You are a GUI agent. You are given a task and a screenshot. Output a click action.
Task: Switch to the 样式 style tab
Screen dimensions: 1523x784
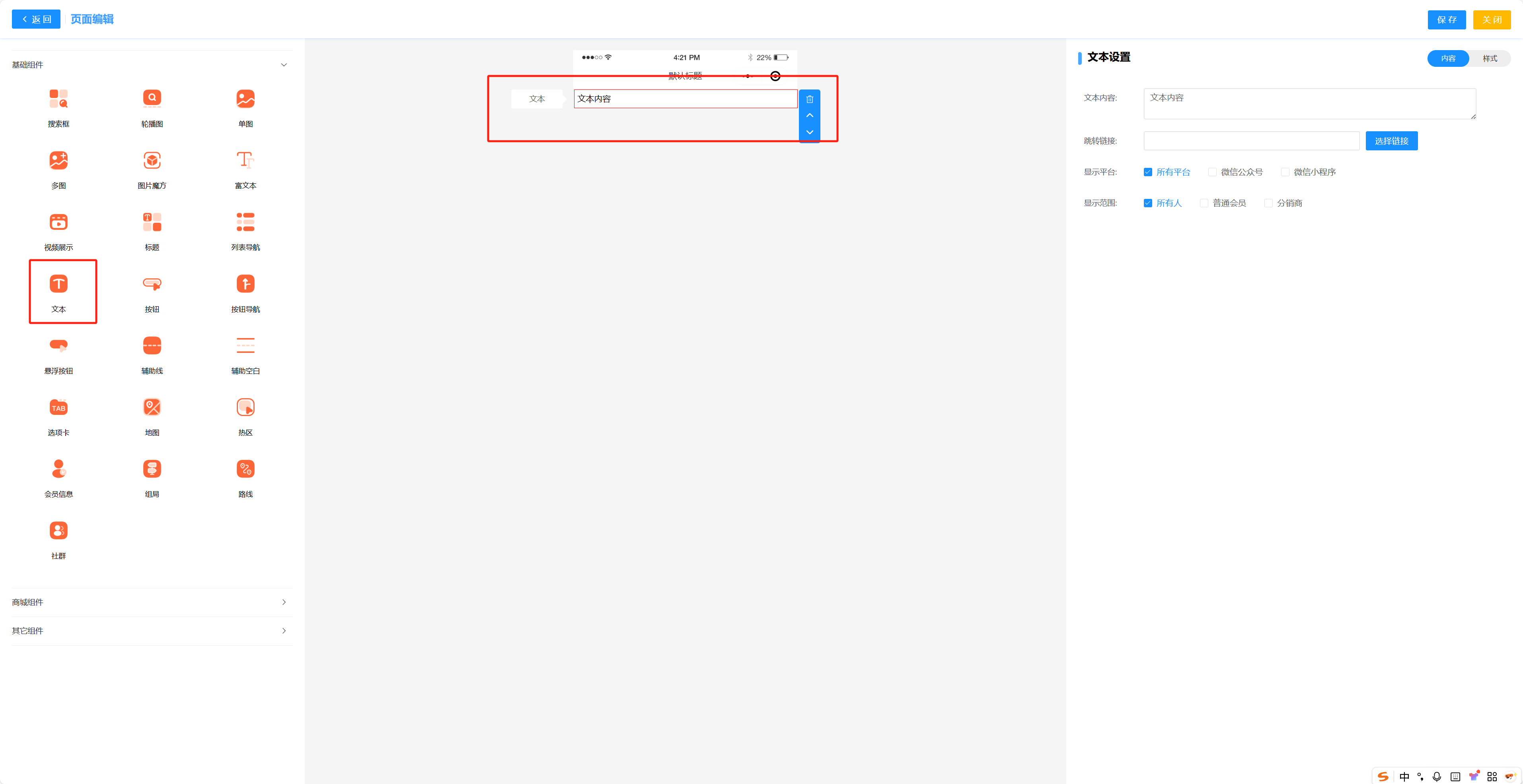pyautogui.click(x=1489, y=58)
